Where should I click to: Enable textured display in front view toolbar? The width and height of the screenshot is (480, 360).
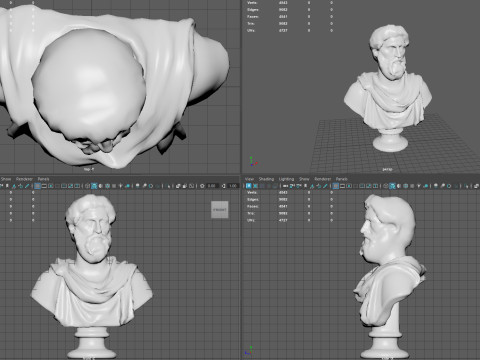(x=114, y=186)
